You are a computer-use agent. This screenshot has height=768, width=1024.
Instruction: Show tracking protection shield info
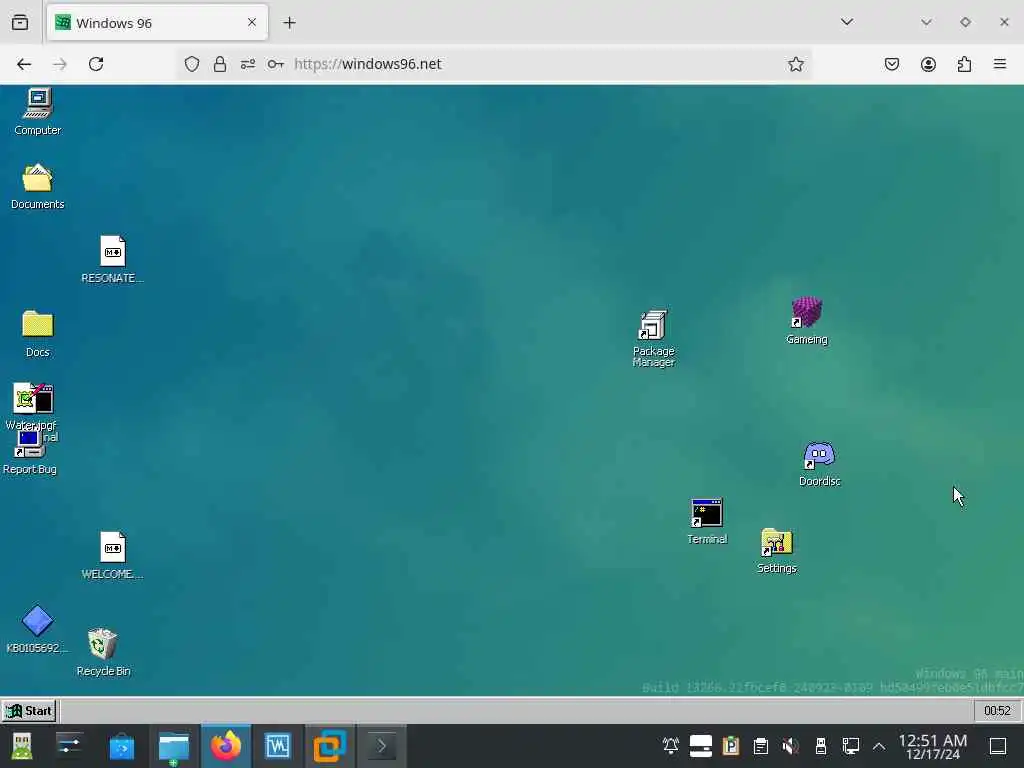tap(191, 64)
